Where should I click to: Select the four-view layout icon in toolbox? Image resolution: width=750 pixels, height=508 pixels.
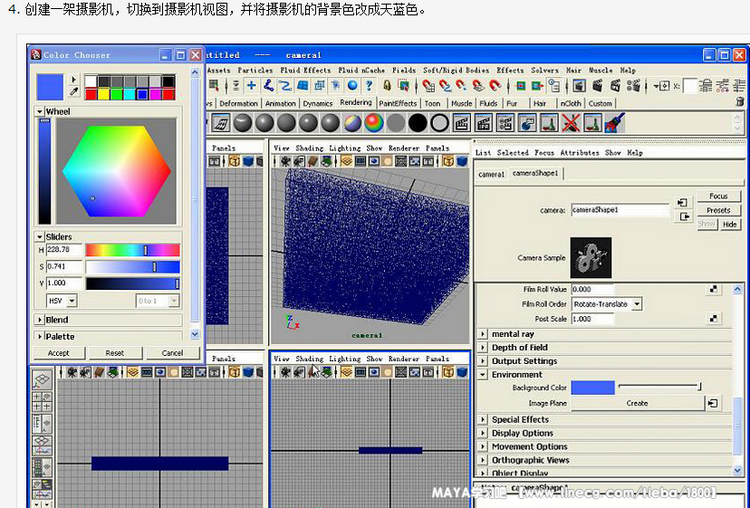[42, 401]
